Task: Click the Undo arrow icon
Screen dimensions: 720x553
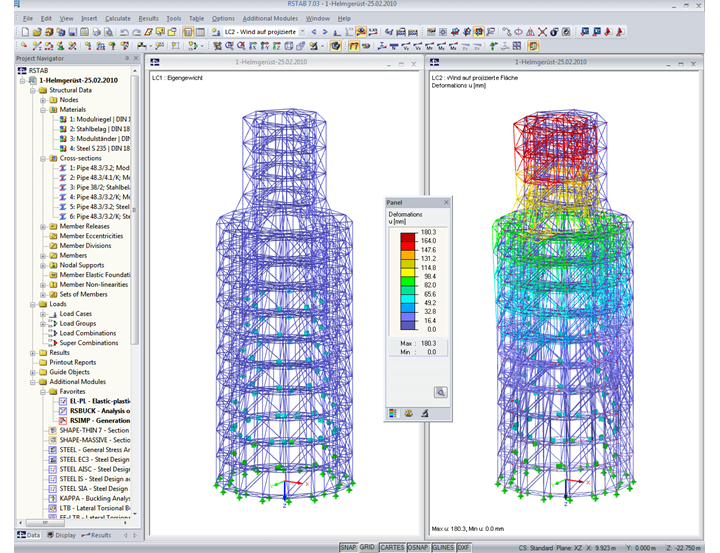Action: point(124,32)
